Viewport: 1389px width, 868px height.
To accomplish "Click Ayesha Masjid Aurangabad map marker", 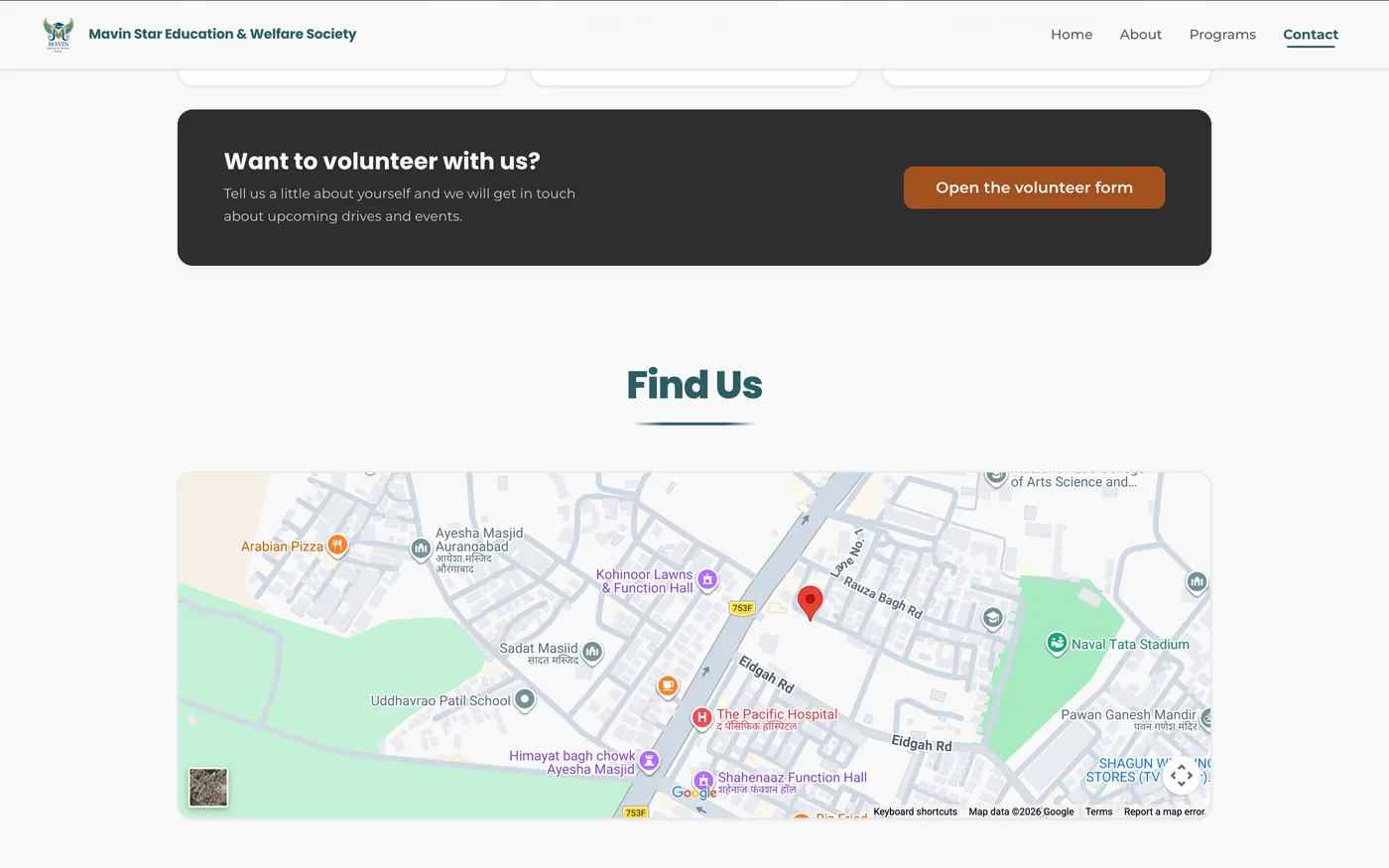I will [421, 549].
